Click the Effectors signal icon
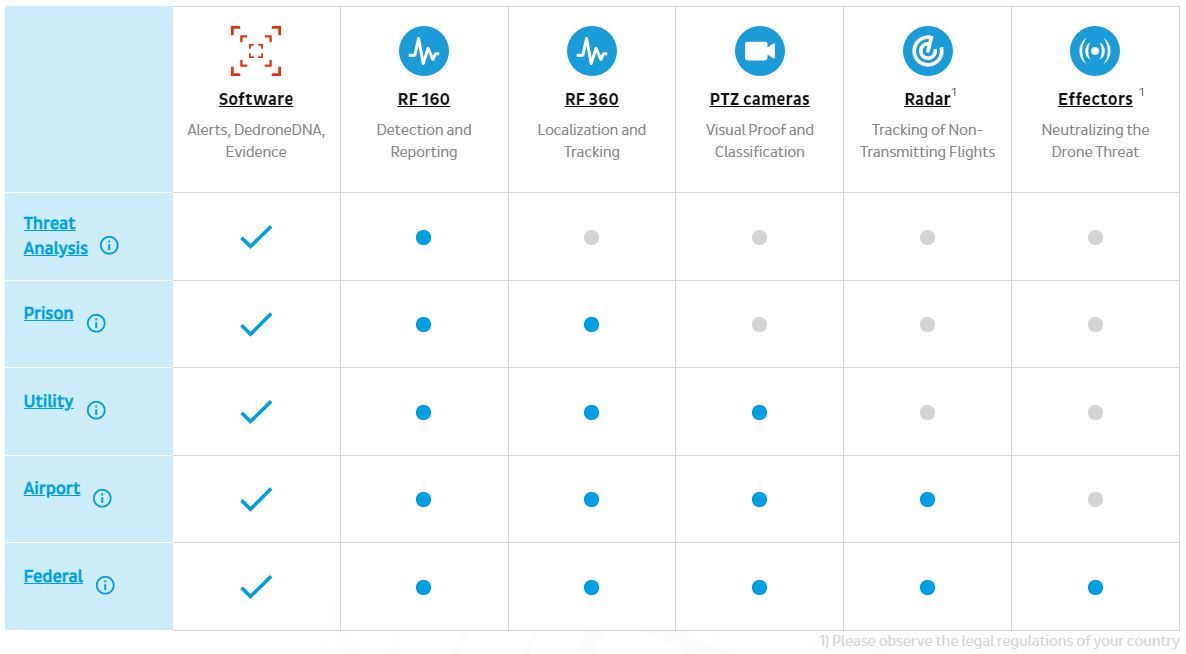Image resolution: width=1186 pixels, height=654 pixels. (1095, 51)
